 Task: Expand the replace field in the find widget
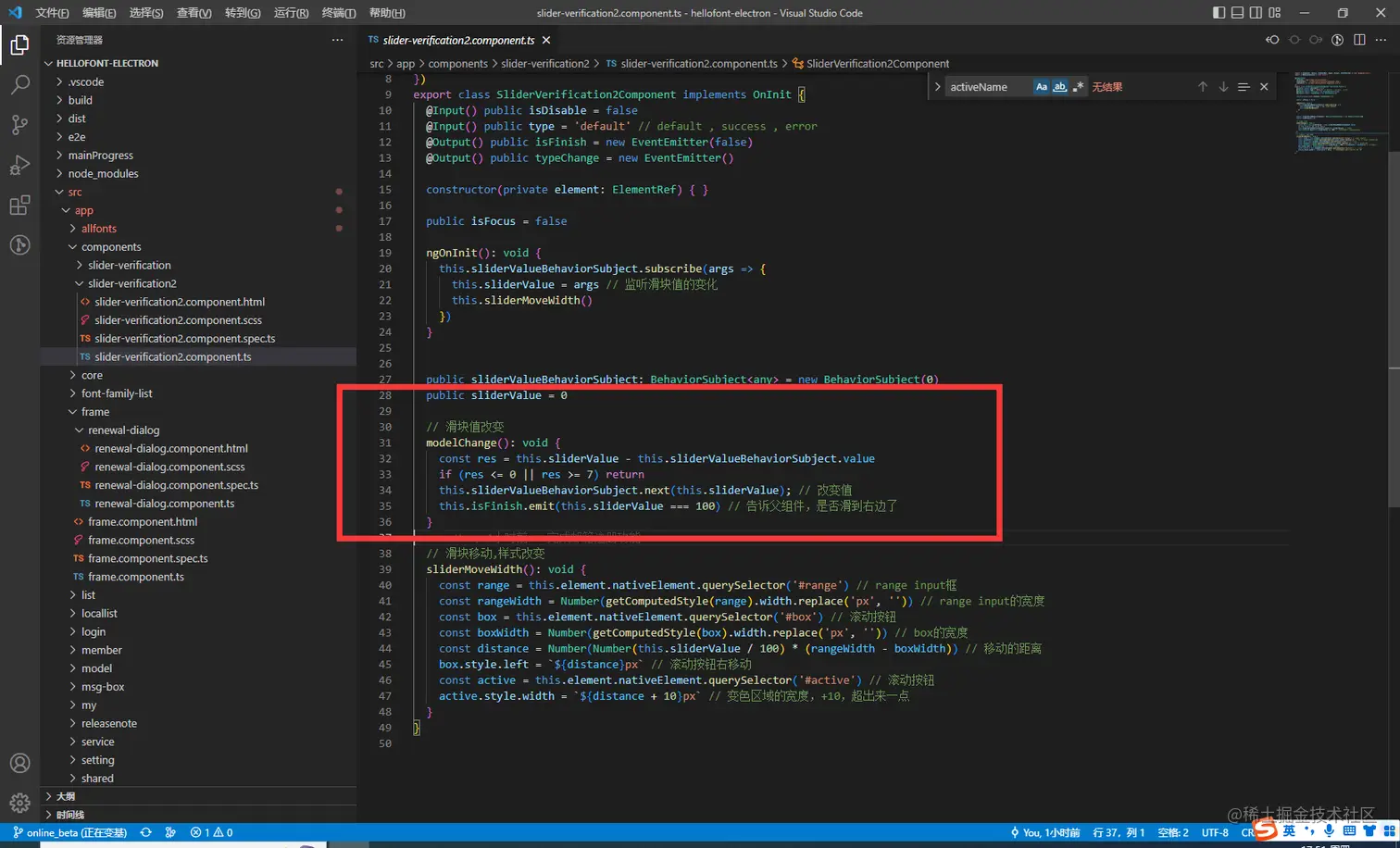pyautogui.click(x=938, y=87)
